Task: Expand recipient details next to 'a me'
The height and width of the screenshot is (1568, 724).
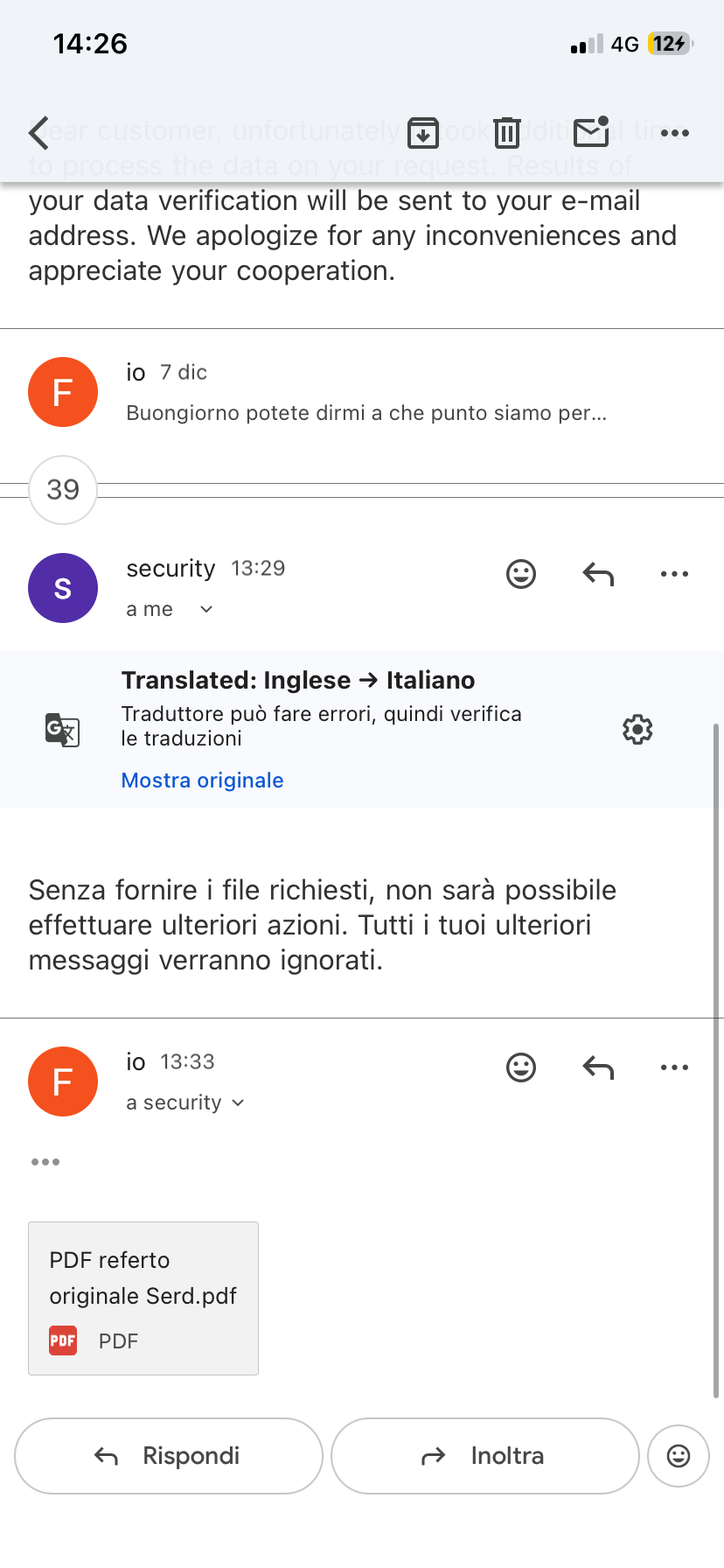Action: (x=206, y=609)
